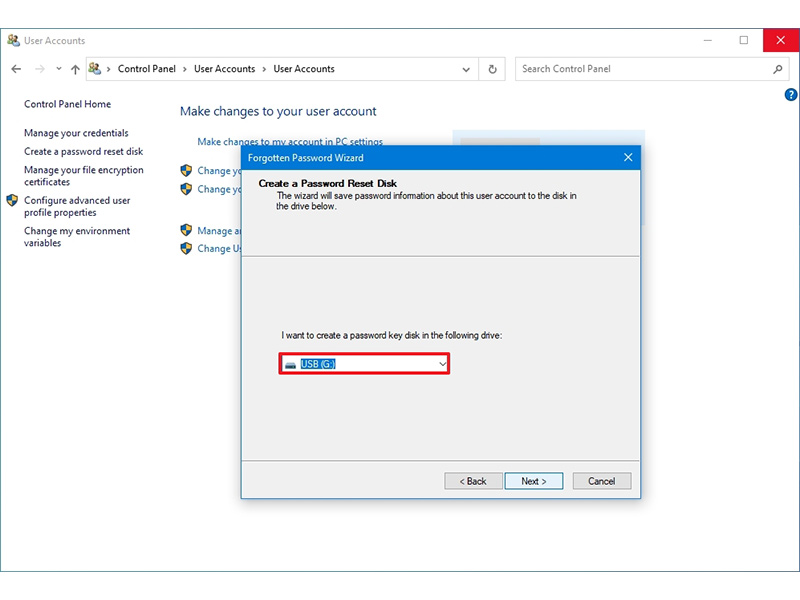Select the first User Accounts breadcrumb

point(224,69)
